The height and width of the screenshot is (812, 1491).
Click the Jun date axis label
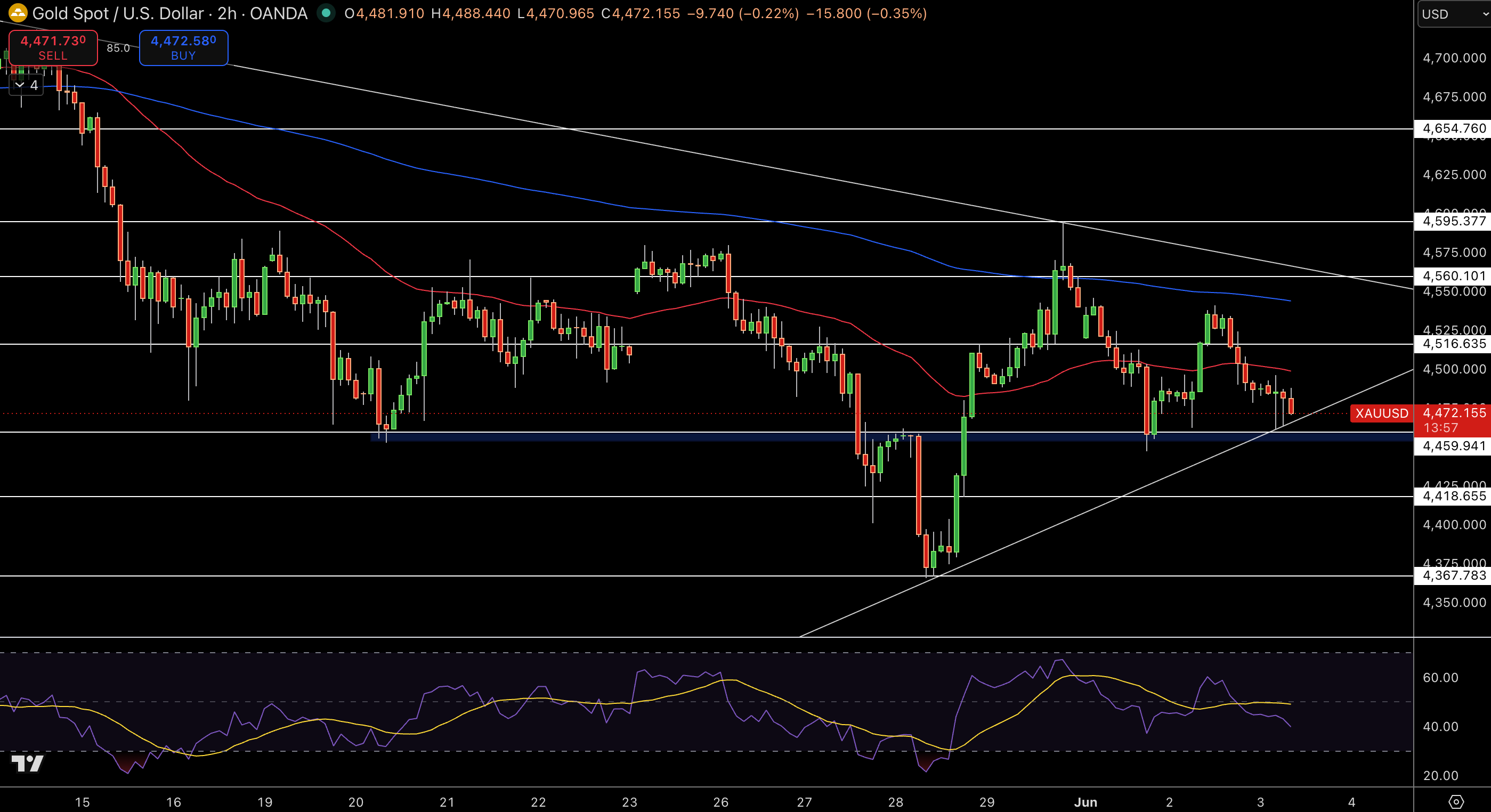1085,802
